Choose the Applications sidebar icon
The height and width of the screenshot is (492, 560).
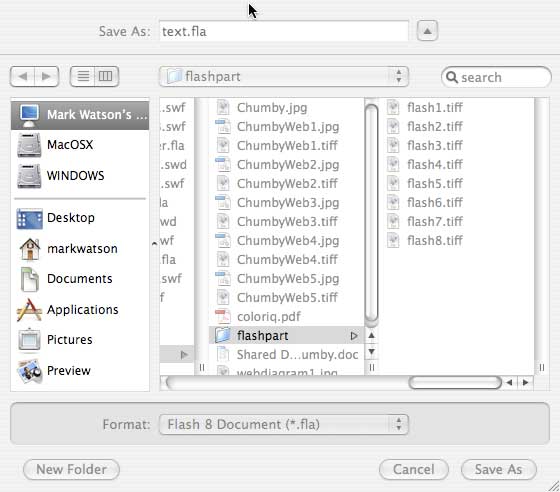29,310
